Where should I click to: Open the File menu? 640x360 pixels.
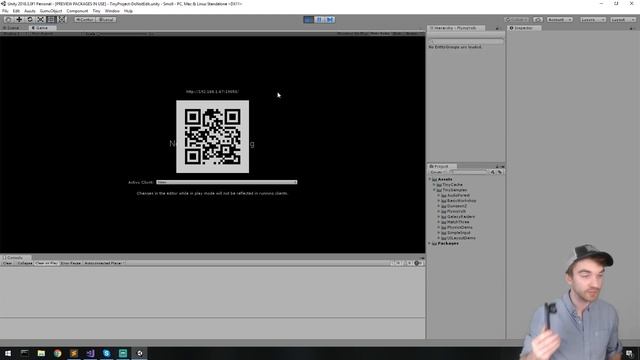click(x=5, y=11)
